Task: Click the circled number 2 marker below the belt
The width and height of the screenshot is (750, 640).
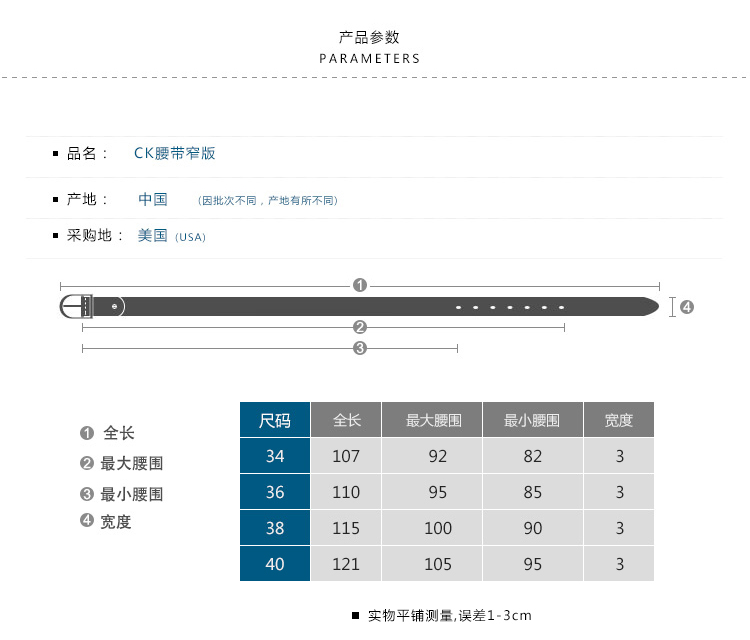Action: (360, 327)
